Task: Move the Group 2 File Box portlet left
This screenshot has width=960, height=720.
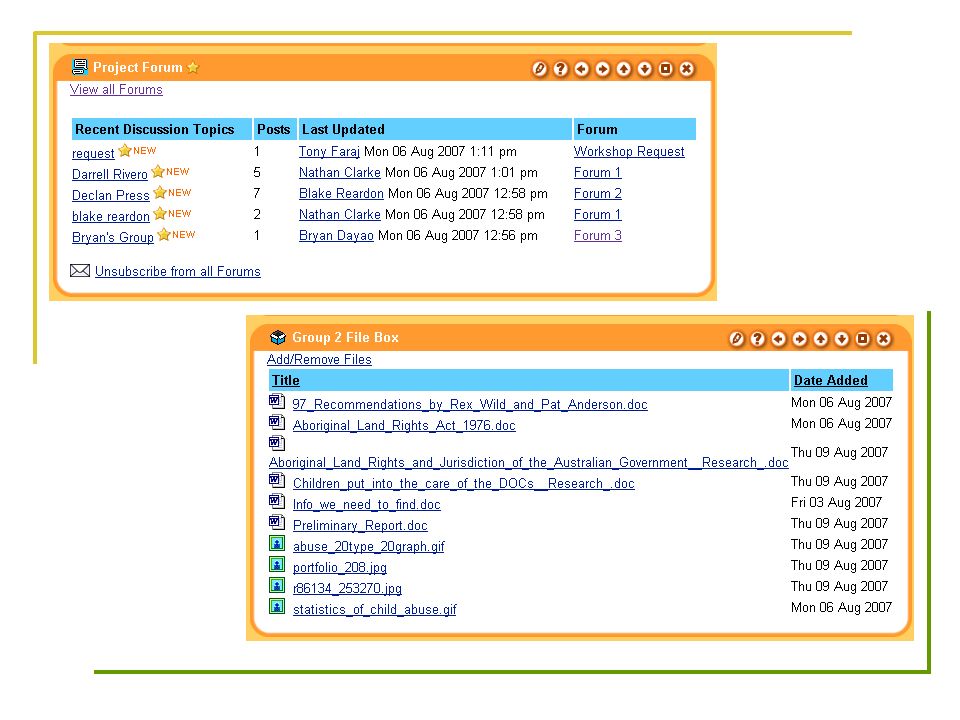Action: pos(779,339)
